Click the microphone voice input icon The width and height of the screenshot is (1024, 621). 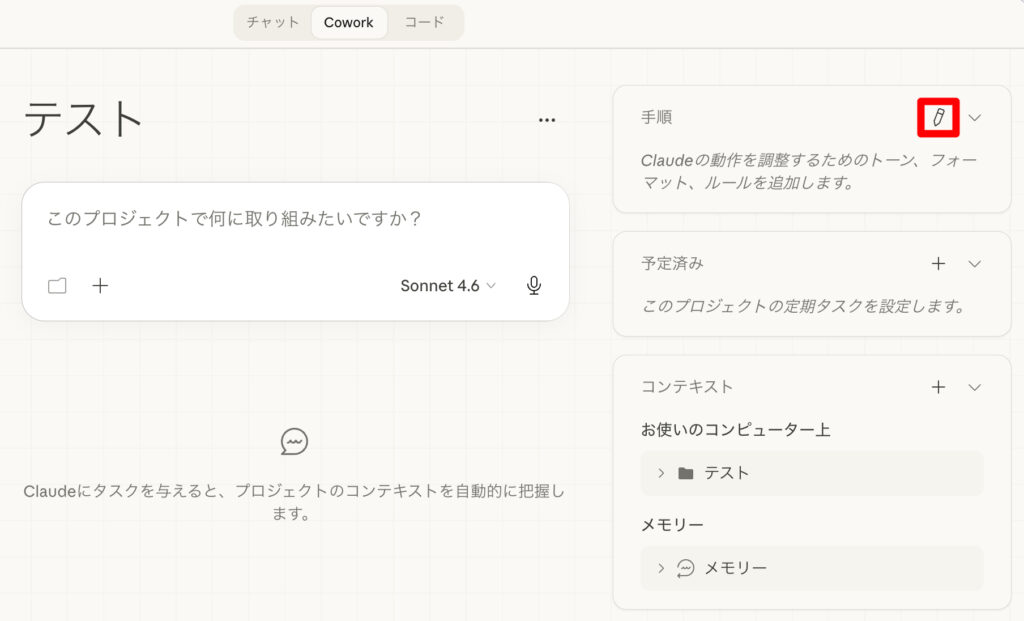point(534,286)
